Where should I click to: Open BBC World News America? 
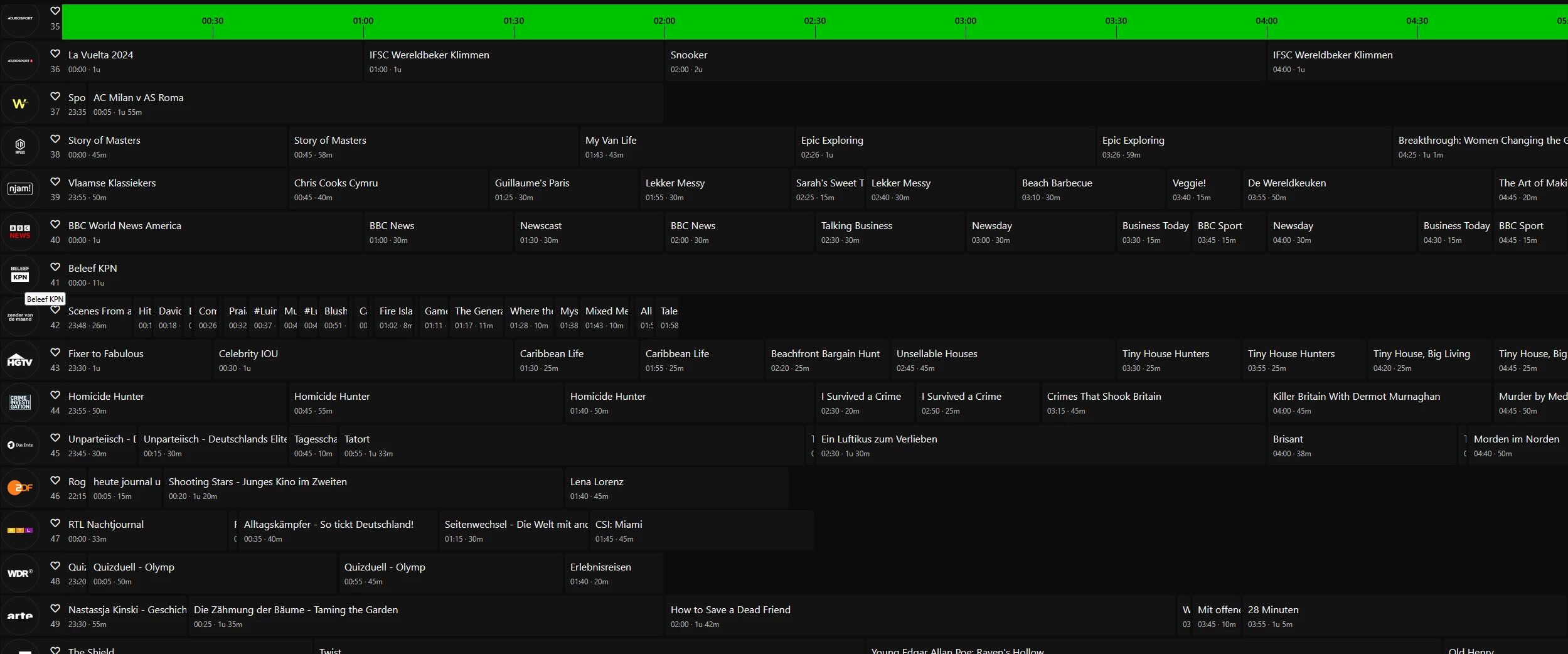213,232
